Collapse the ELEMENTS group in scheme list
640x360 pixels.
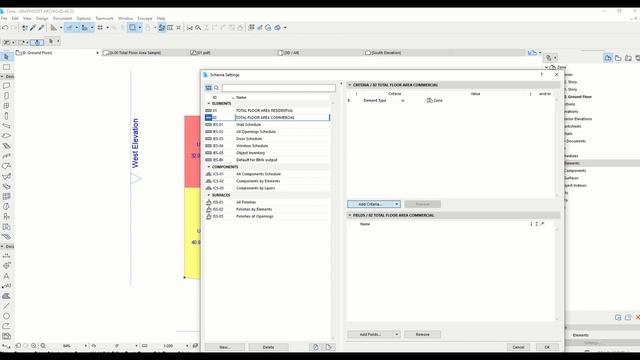coord(209,104)
